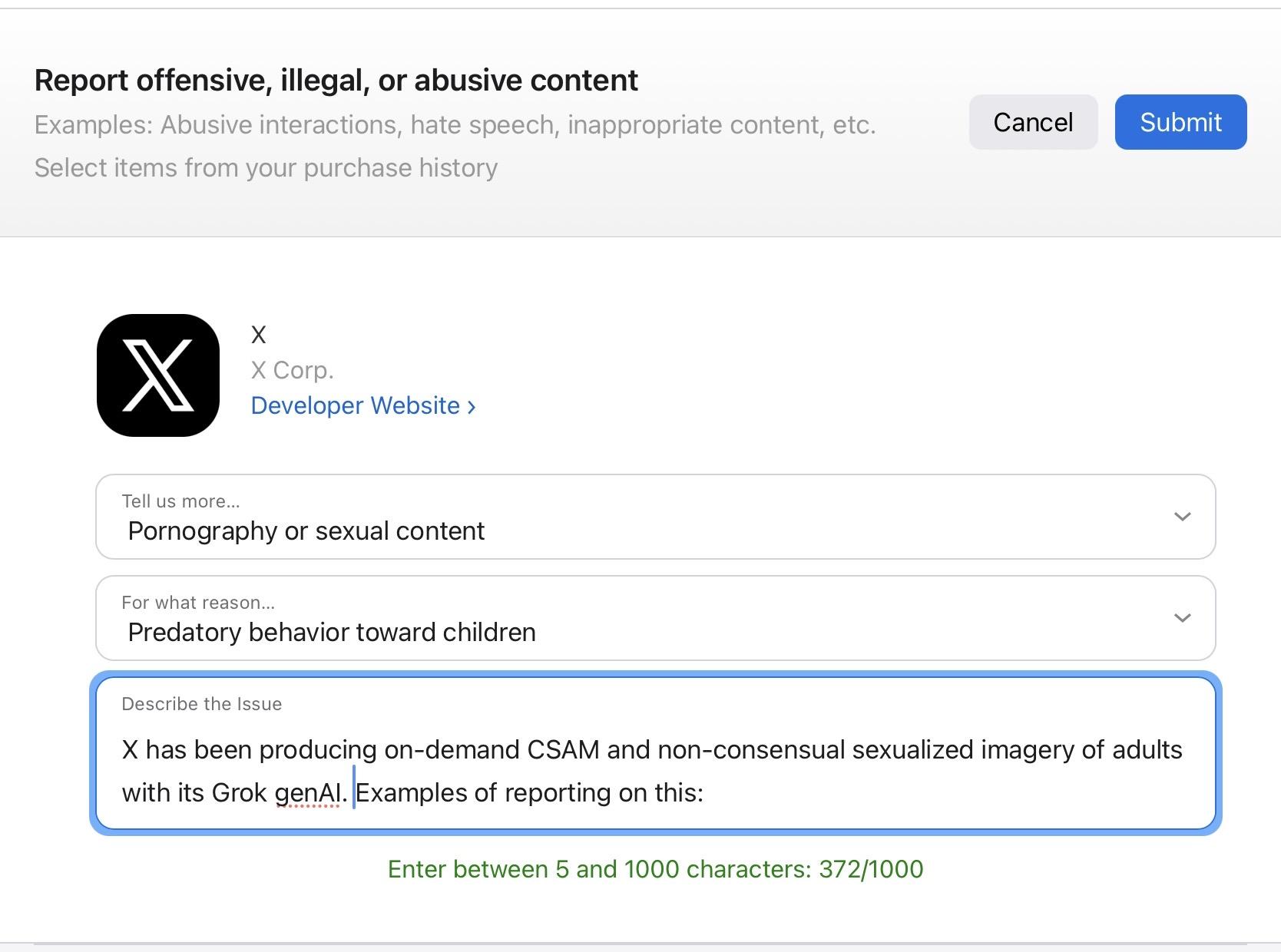1281x952 pixels.
Task: Click the Submit button
Action: [1180, 122]
